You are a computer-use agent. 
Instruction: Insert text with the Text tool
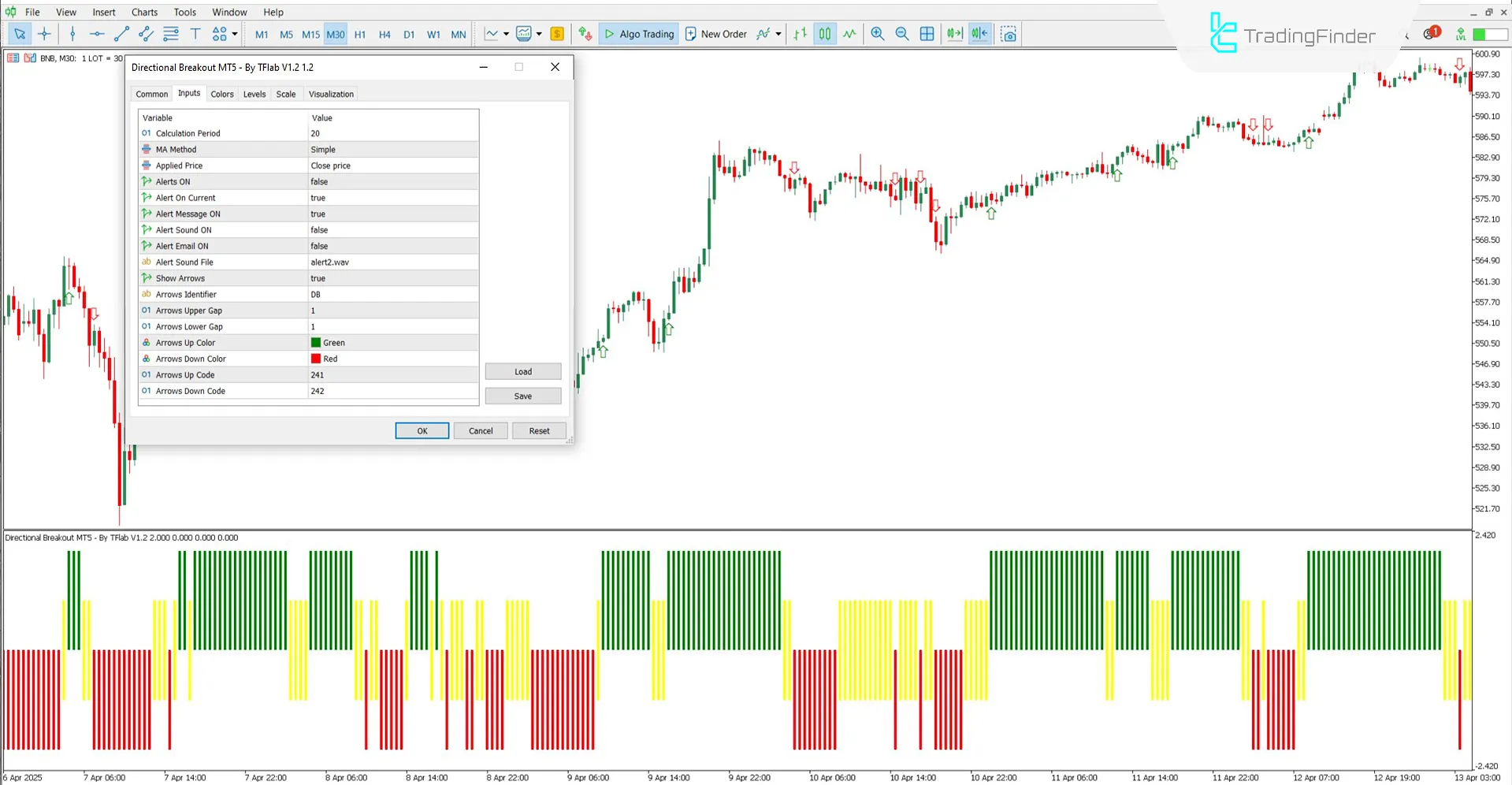[195, 34]
